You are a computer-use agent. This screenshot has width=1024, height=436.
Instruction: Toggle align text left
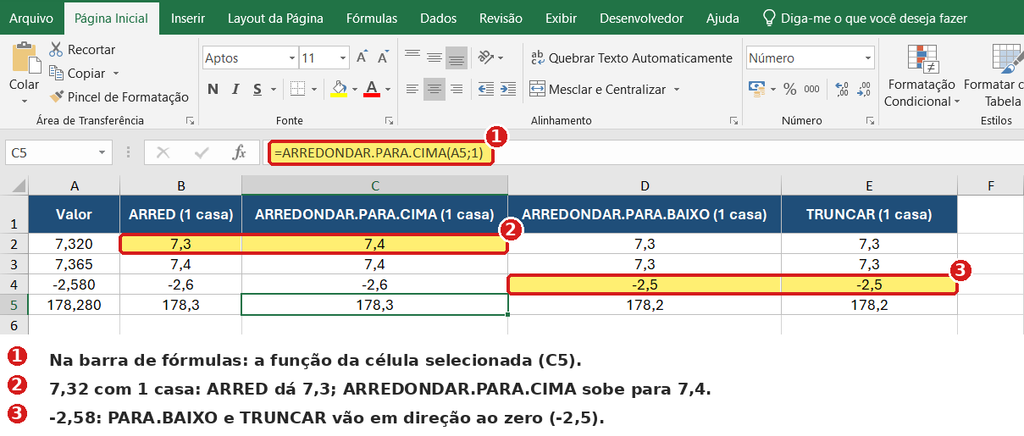[x=412, y=89]
